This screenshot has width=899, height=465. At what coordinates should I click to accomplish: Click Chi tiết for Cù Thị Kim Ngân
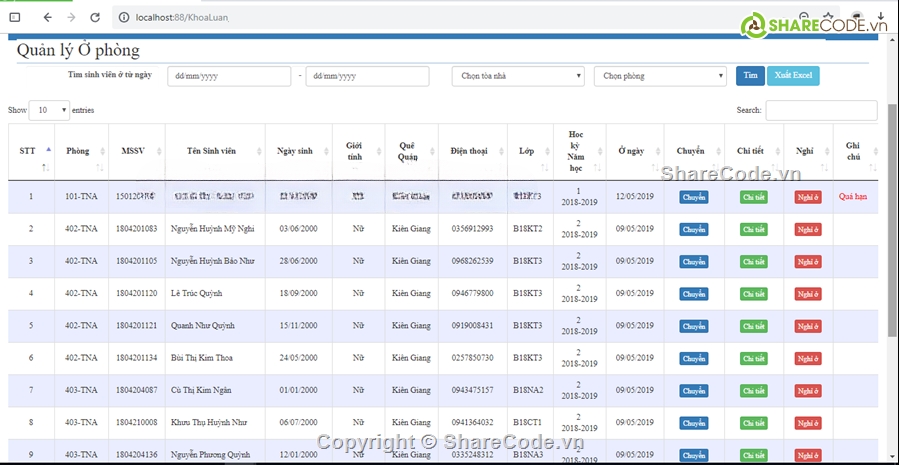(x=754, y=391)
